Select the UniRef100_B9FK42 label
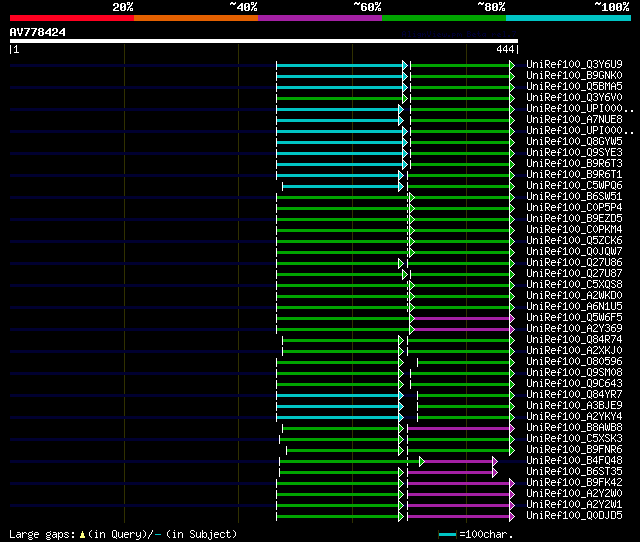Image resolution: width=640 pixels, height=542 pixels. (x=574, y=483)
